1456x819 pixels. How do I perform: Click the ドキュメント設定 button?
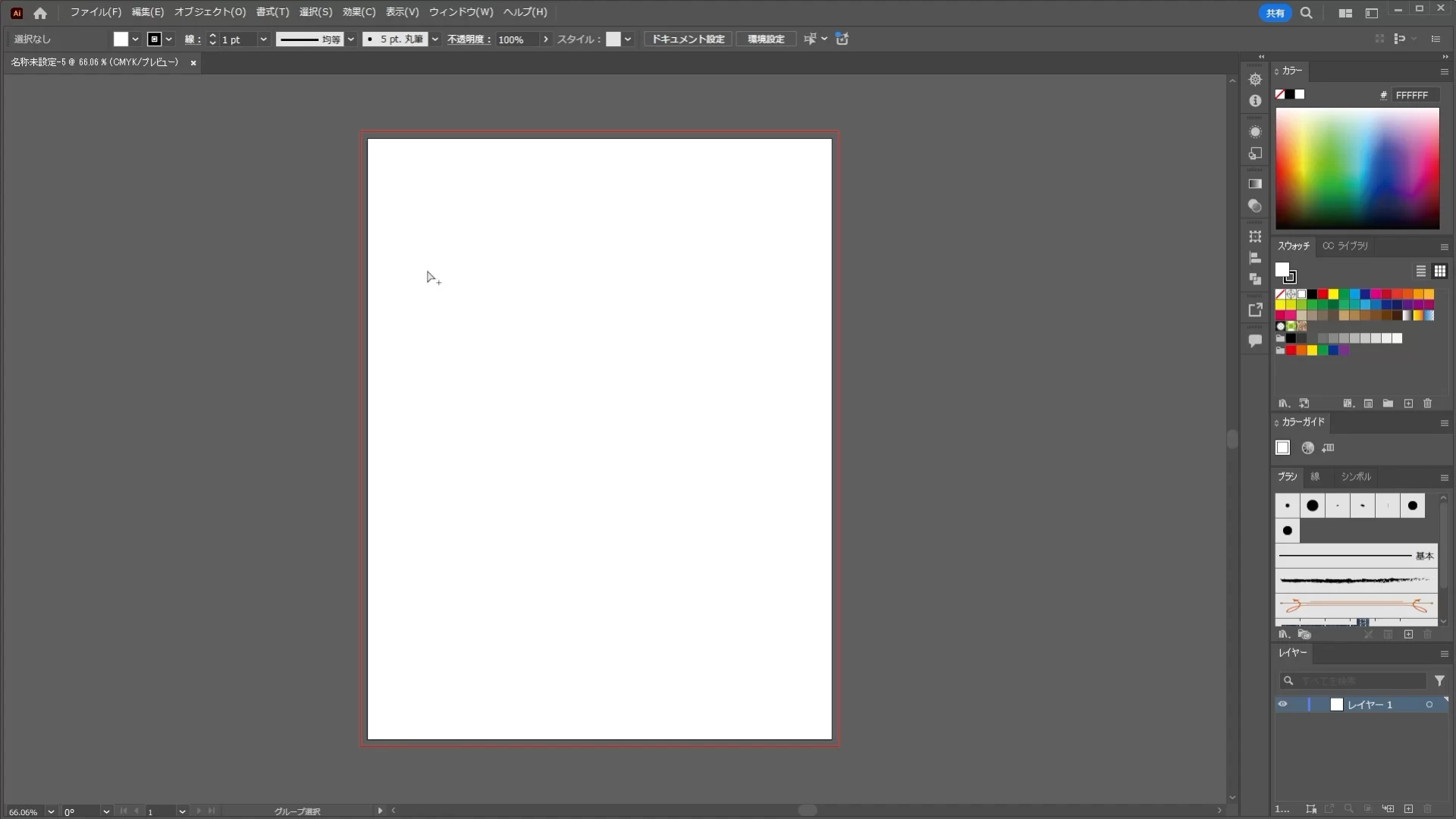tap(688, 39)
